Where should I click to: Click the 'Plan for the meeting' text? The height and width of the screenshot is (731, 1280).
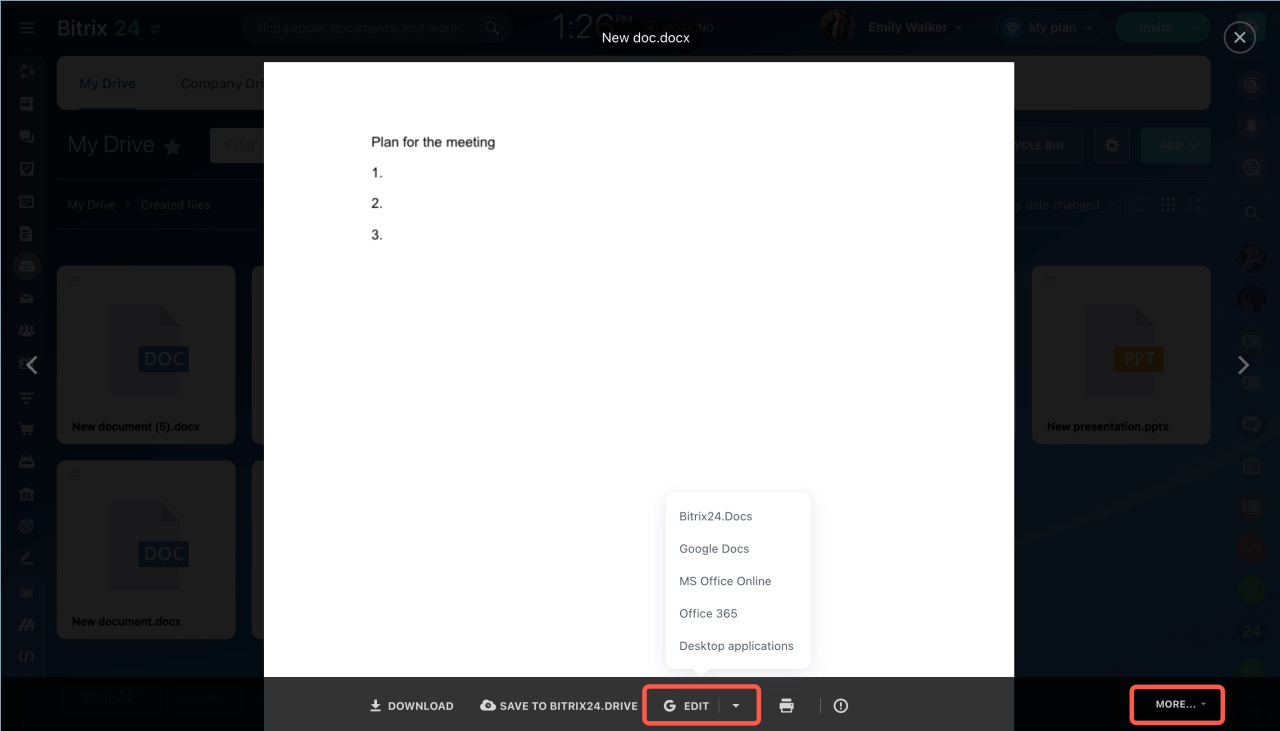pos(433,142)
